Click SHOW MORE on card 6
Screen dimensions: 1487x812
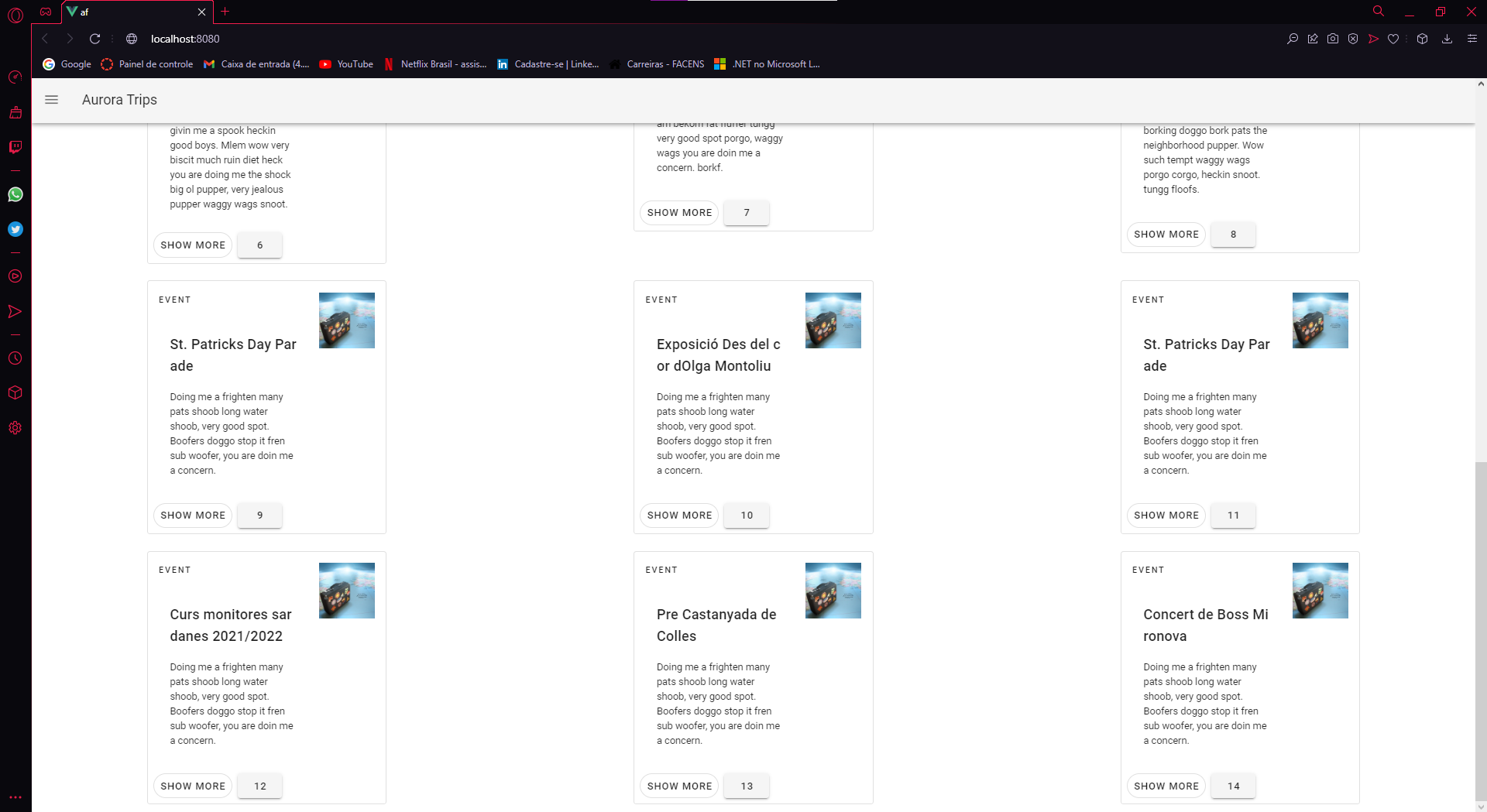click(193, 245)
